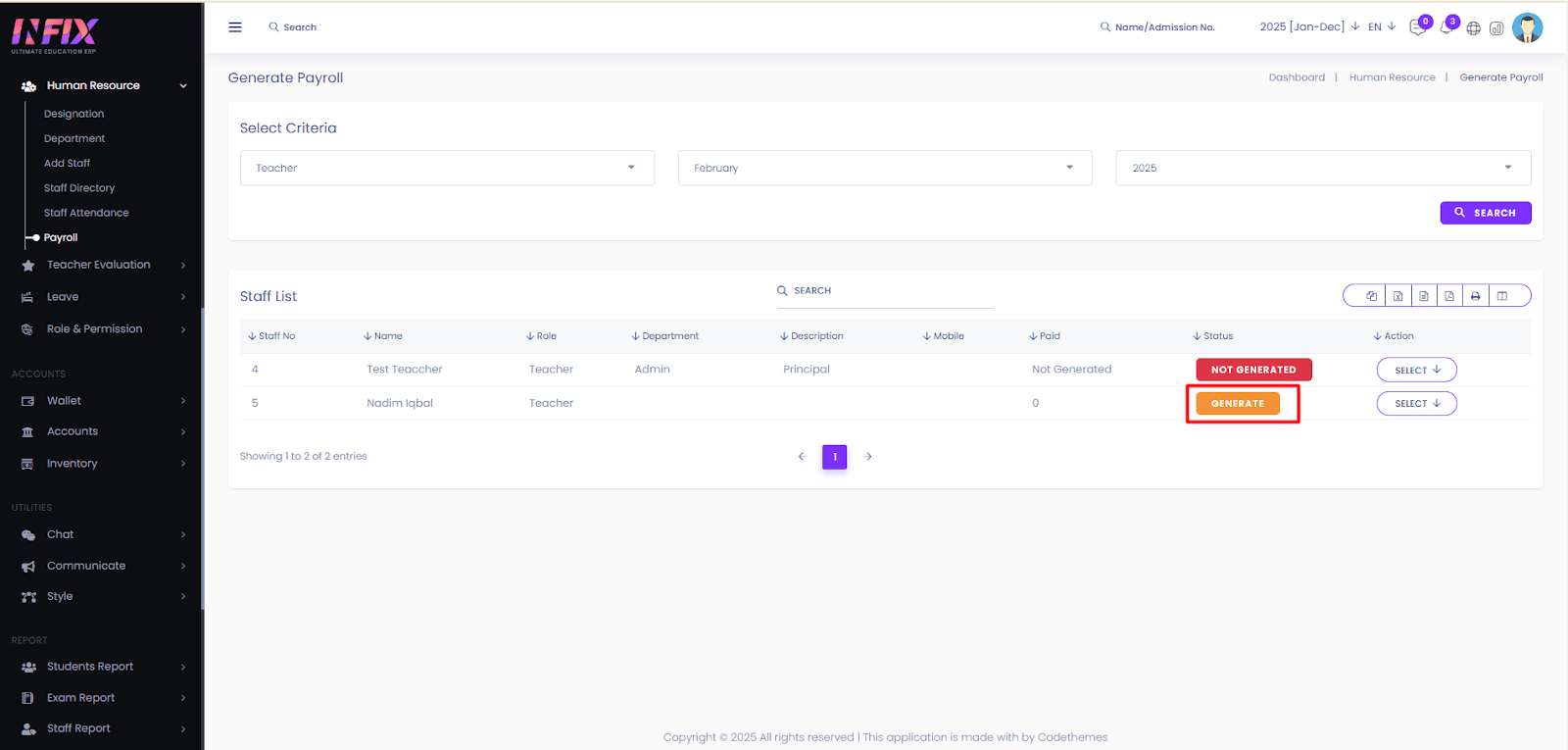Open the Payroll submenu item

61,237
